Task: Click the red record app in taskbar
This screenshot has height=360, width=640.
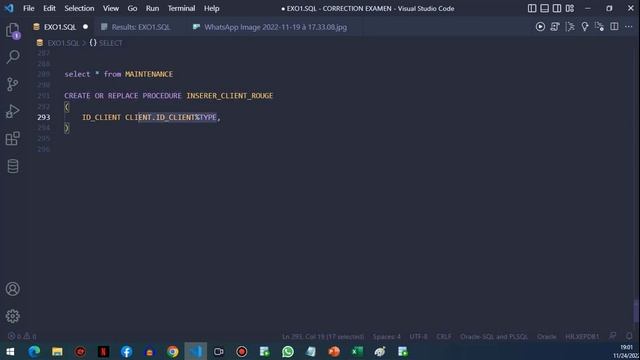Action: (242, 351)
